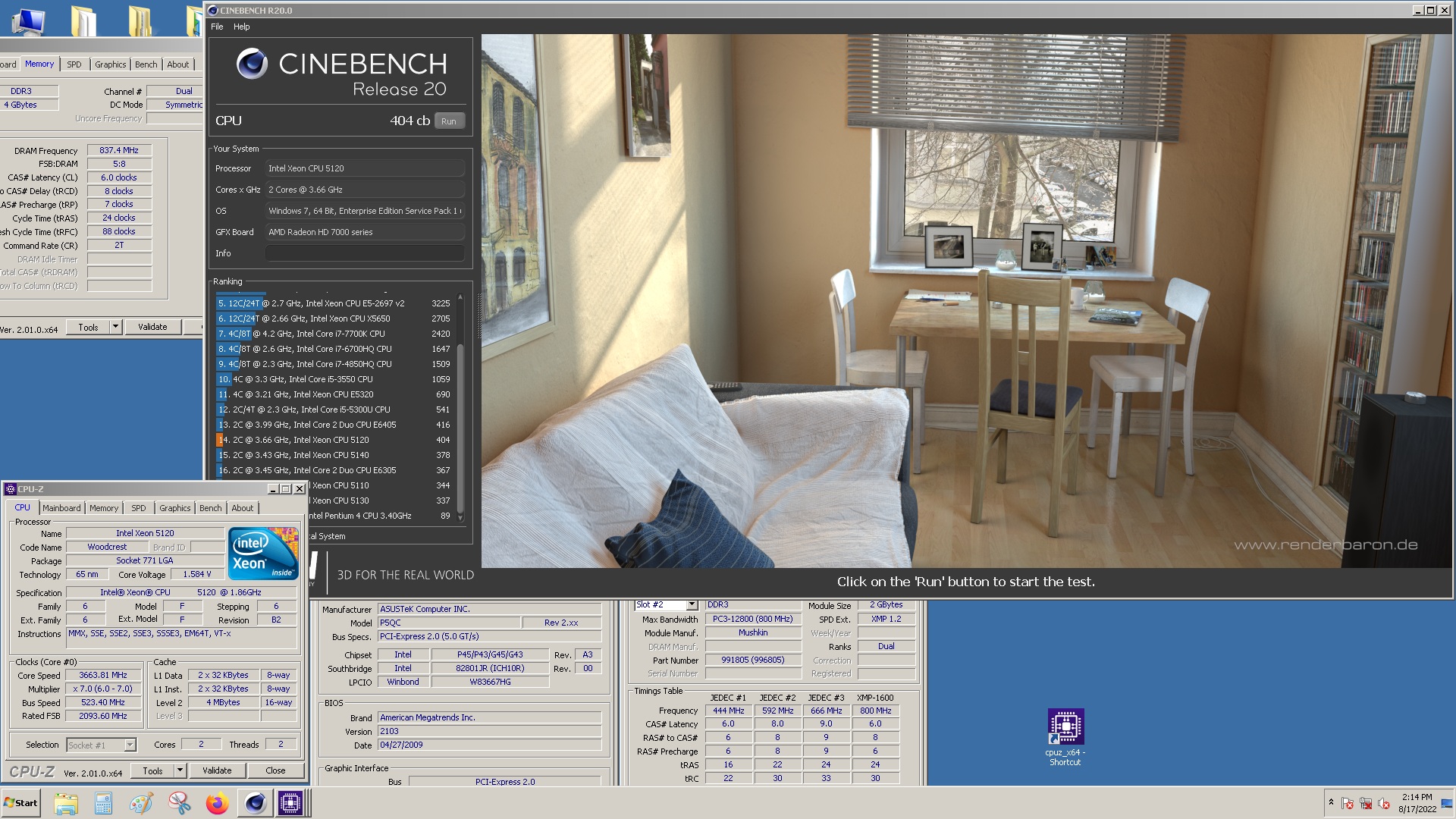Open the Socket #1 selection dropdown
Viewport: 1456px width, 819px height.
[130, 745]
